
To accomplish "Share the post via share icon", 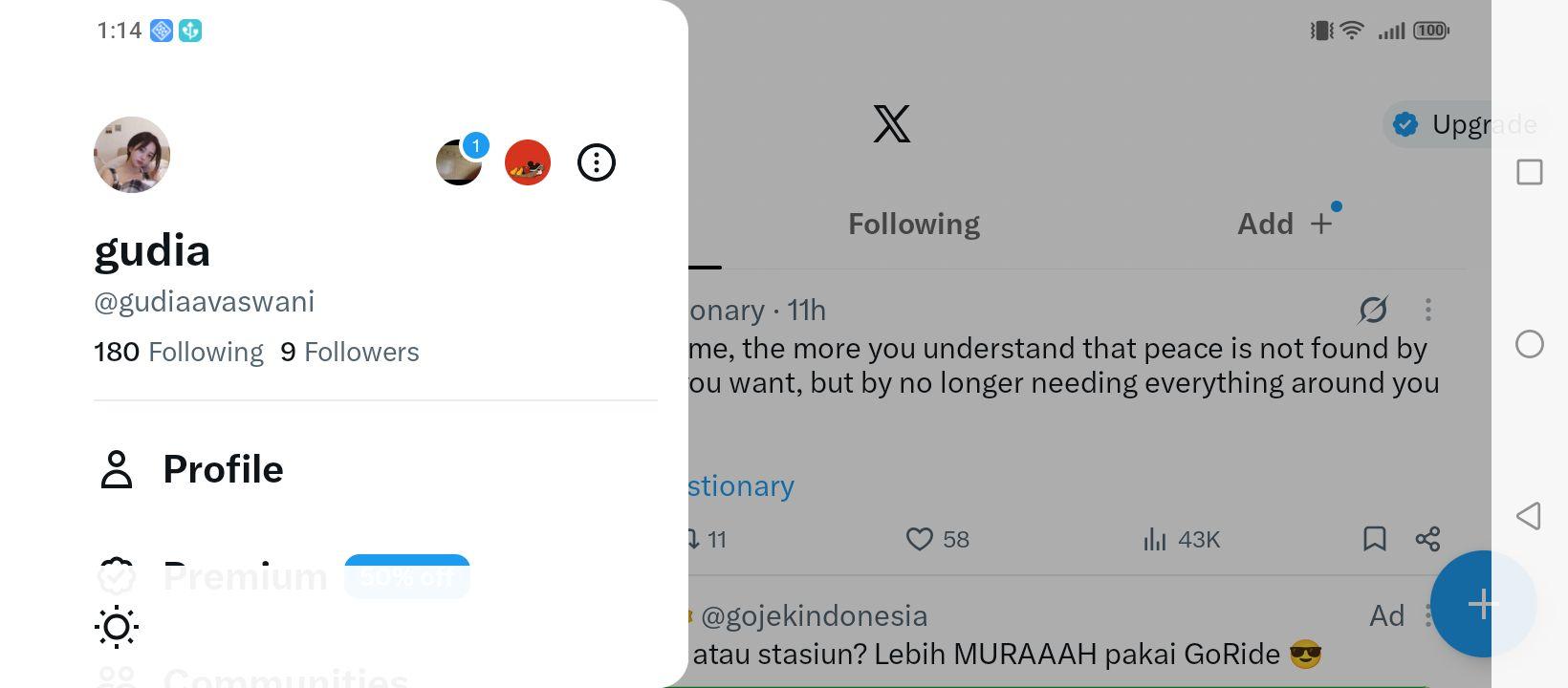I will [1427, 539].
